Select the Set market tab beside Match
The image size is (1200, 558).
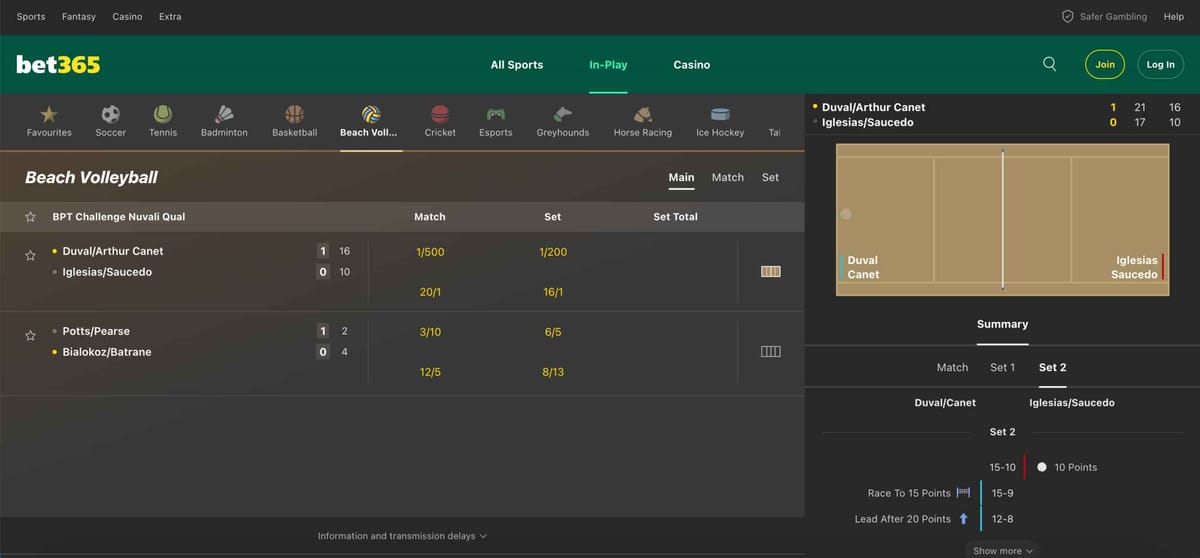(770, 177)
